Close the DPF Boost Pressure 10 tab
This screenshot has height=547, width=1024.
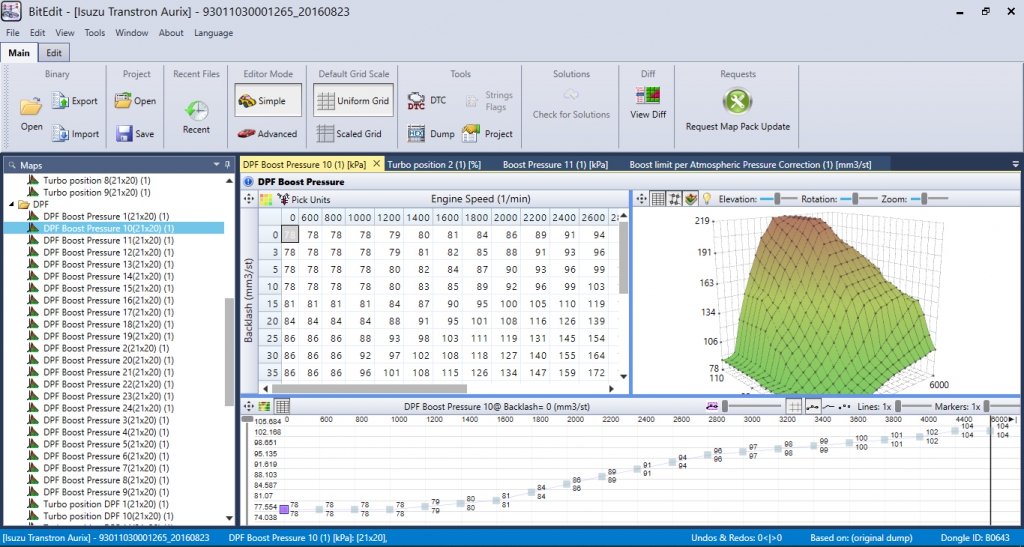pyautogui.click(x=376, y=164)
